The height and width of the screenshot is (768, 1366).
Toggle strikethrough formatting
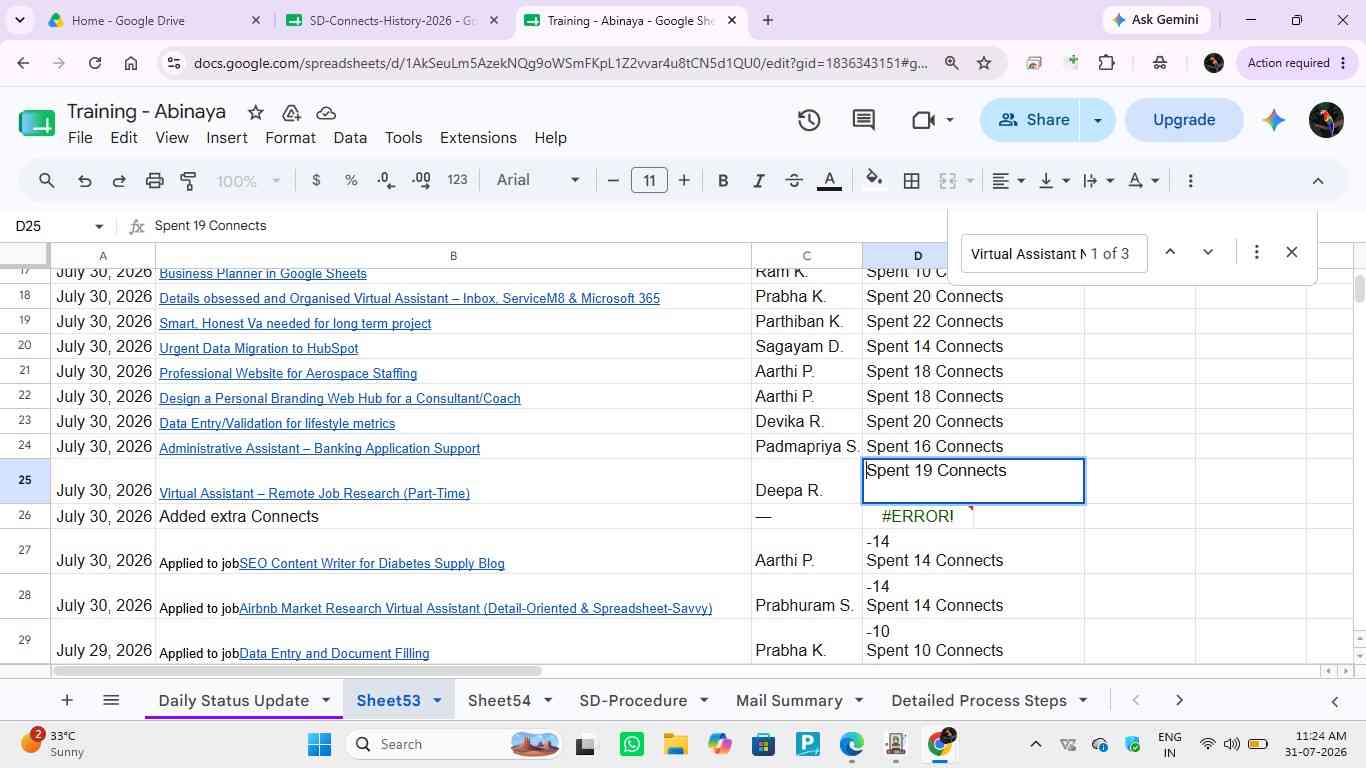pos(794,181)
